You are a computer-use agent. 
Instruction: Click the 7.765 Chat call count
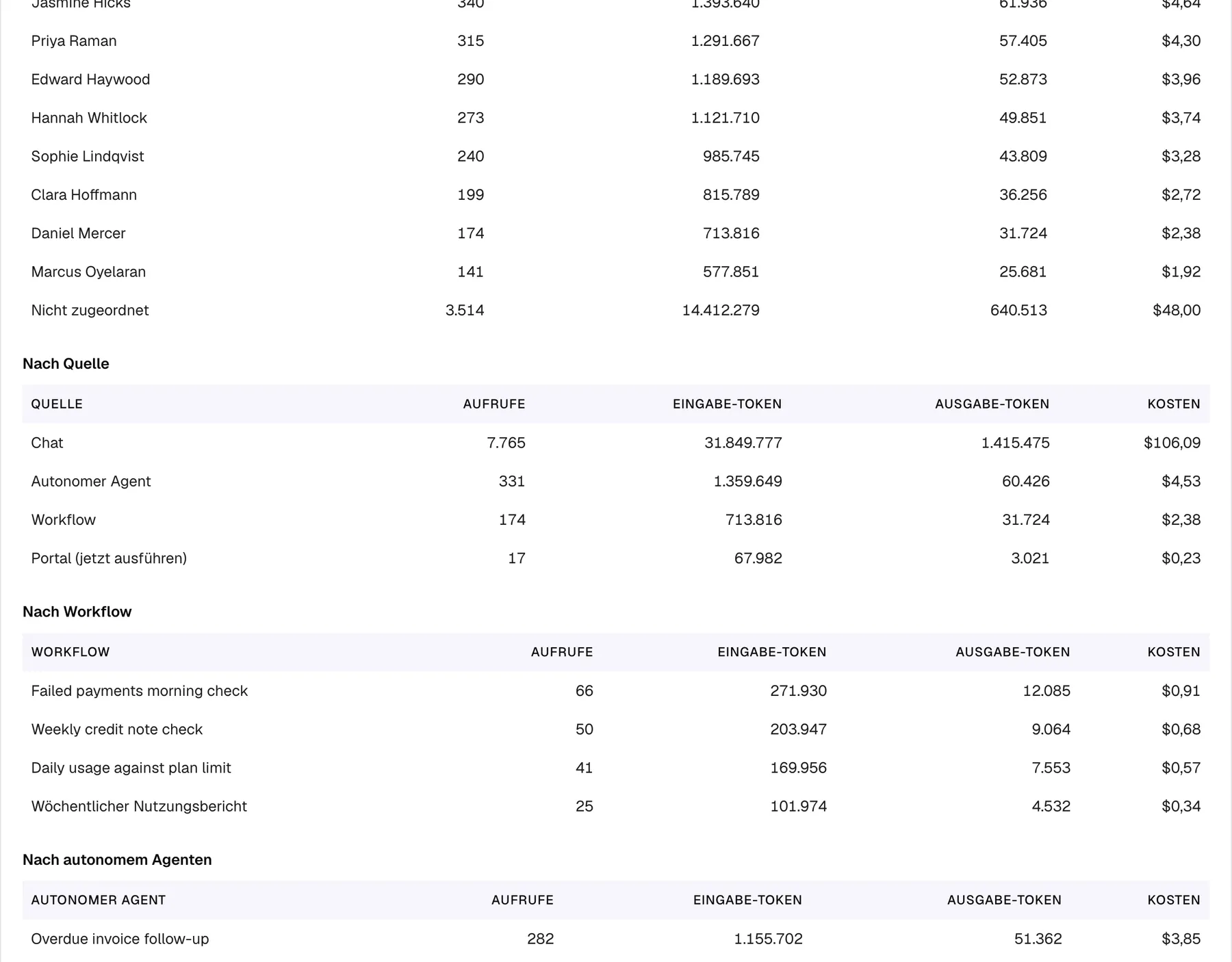pos(506,443)
